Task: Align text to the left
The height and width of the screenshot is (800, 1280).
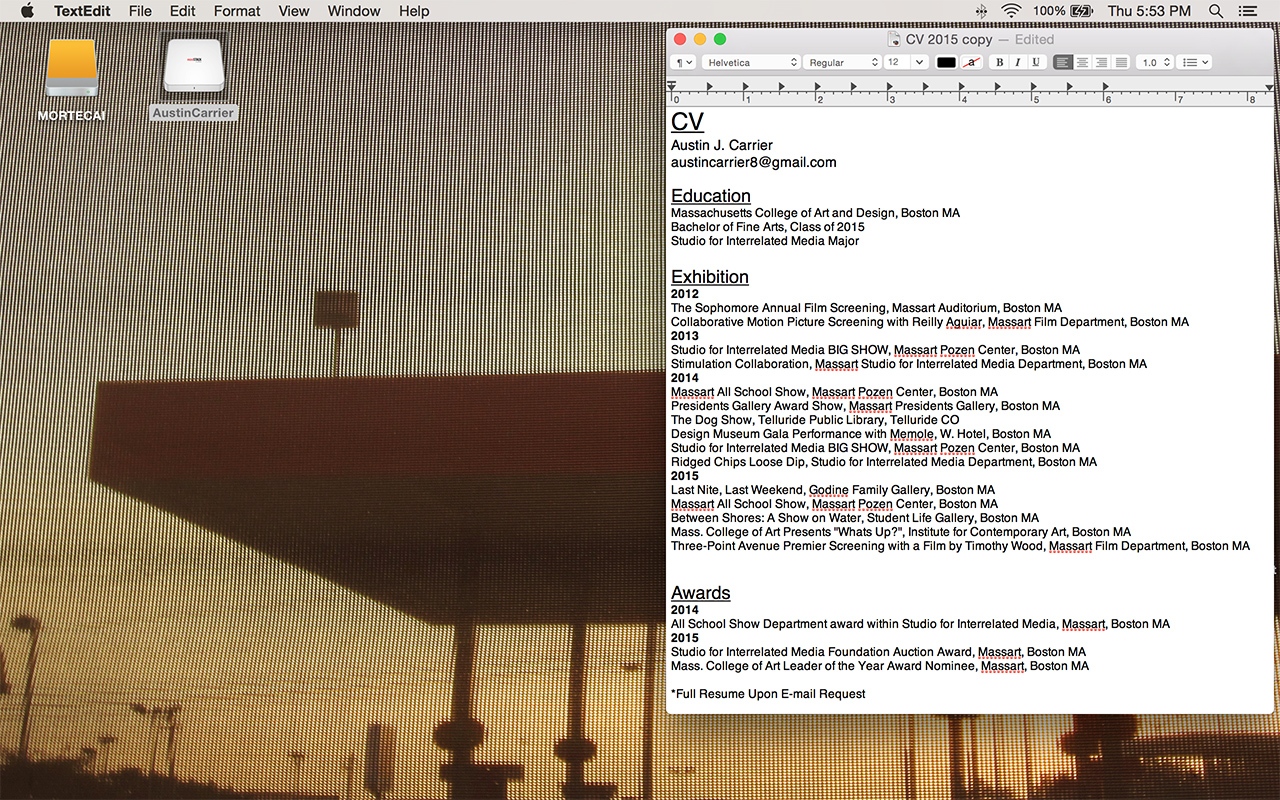Action: pos(1062,62)
